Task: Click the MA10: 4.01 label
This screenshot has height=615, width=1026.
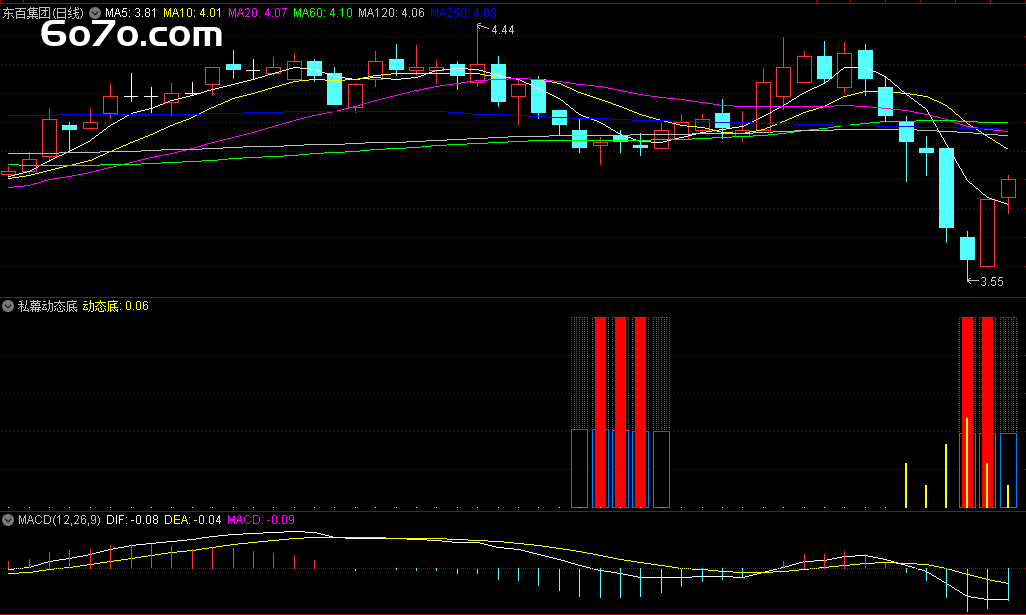Action: (192, 12)
